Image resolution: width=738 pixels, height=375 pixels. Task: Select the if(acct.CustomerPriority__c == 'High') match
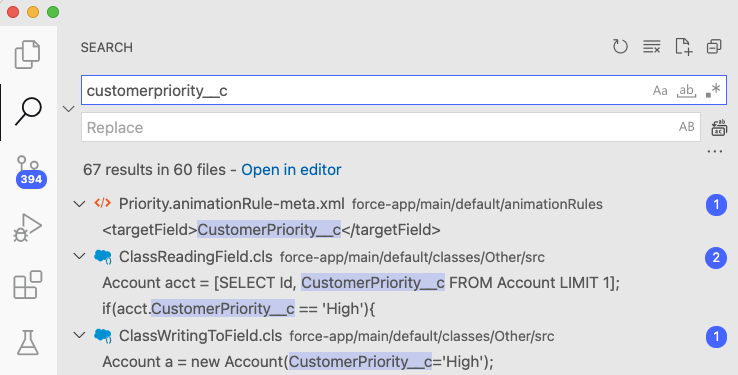pyautogui.click(x=239, y=309)
